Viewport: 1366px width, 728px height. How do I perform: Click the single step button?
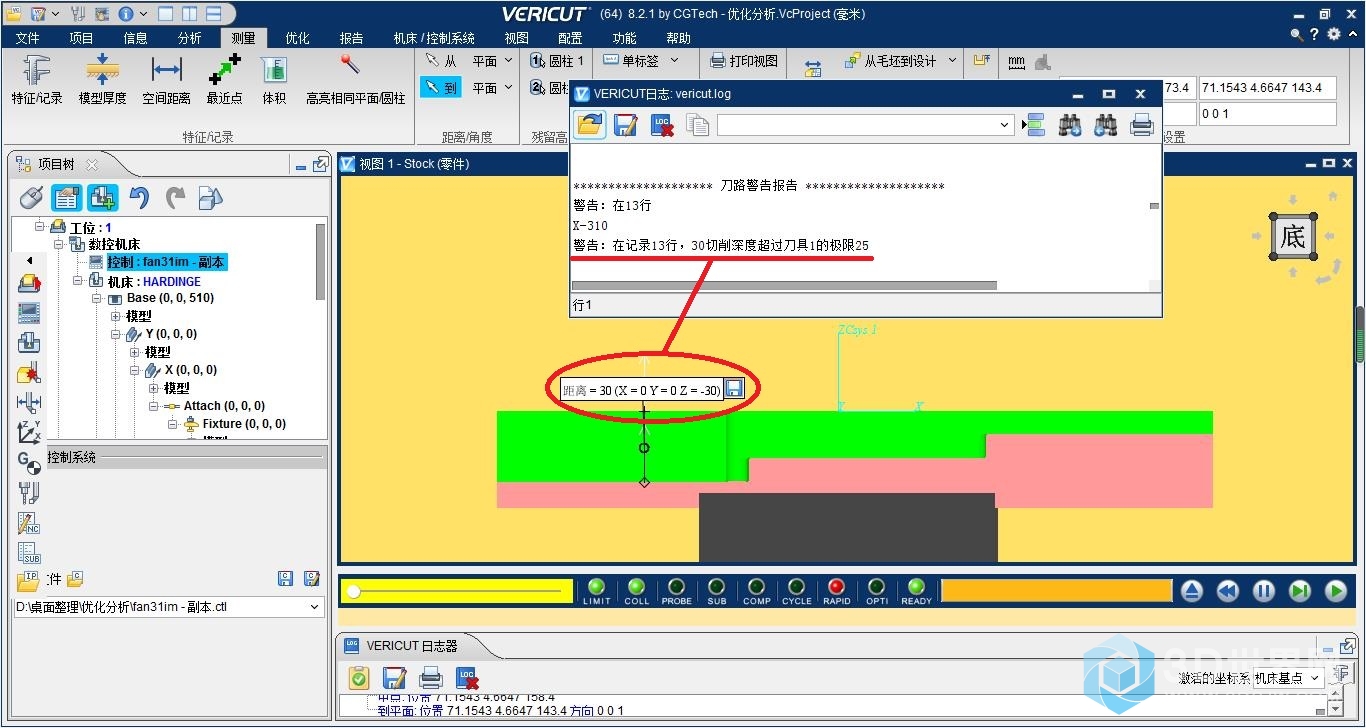[x=1299, y=591]
